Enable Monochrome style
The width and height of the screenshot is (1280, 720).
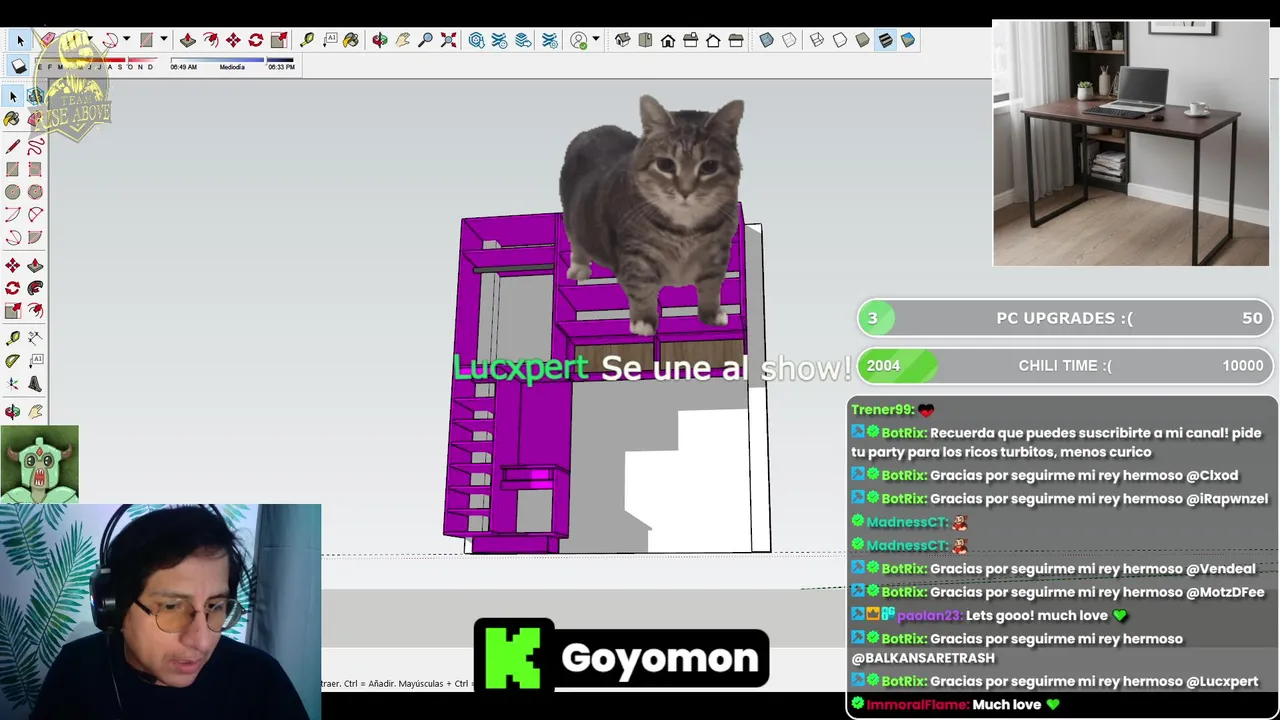click(x=908, y=40)
